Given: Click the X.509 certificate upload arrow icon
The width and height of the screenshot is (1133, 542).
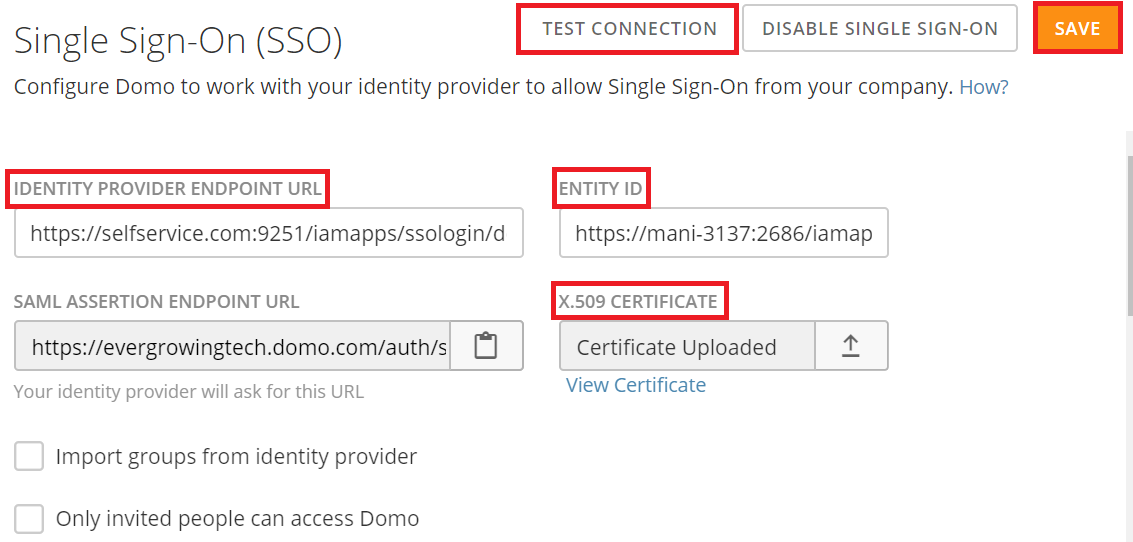Looking at the screenshot, I should (850, 346).
